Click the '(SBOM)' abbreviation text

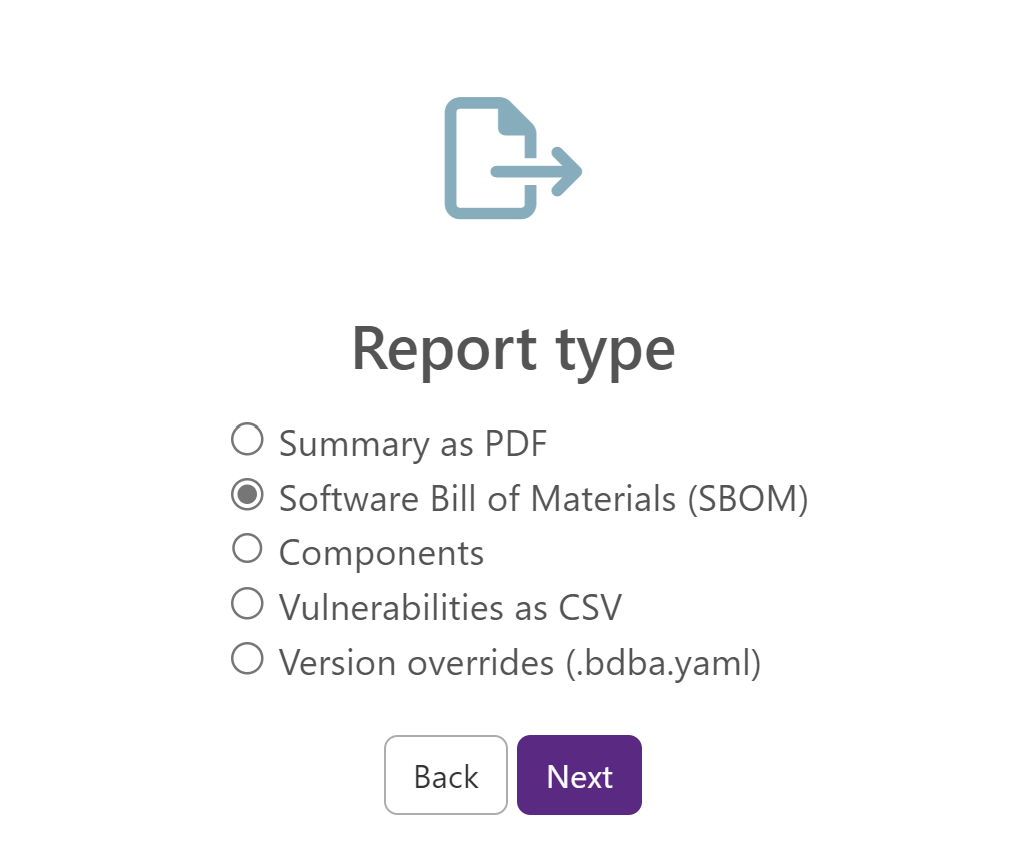tap(748, 499)
